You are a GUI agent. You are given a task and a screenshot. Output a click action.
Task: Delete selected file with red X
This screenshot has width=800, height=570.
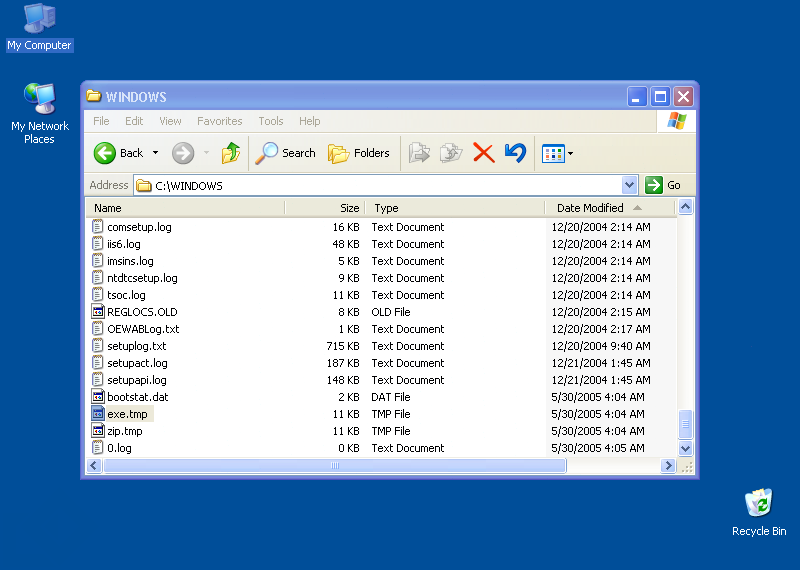point(483,153)
